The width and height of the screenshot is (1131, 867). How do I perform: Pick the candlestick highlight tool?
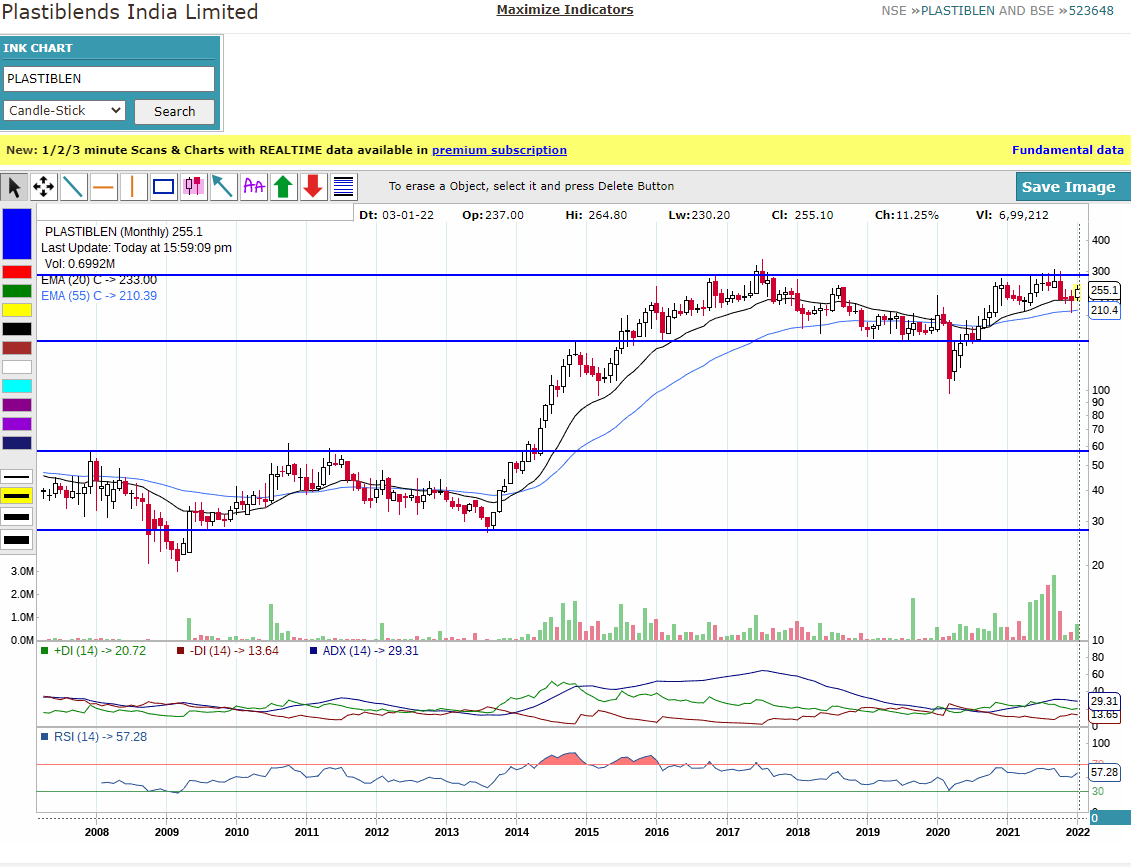(x=193, y=187)
